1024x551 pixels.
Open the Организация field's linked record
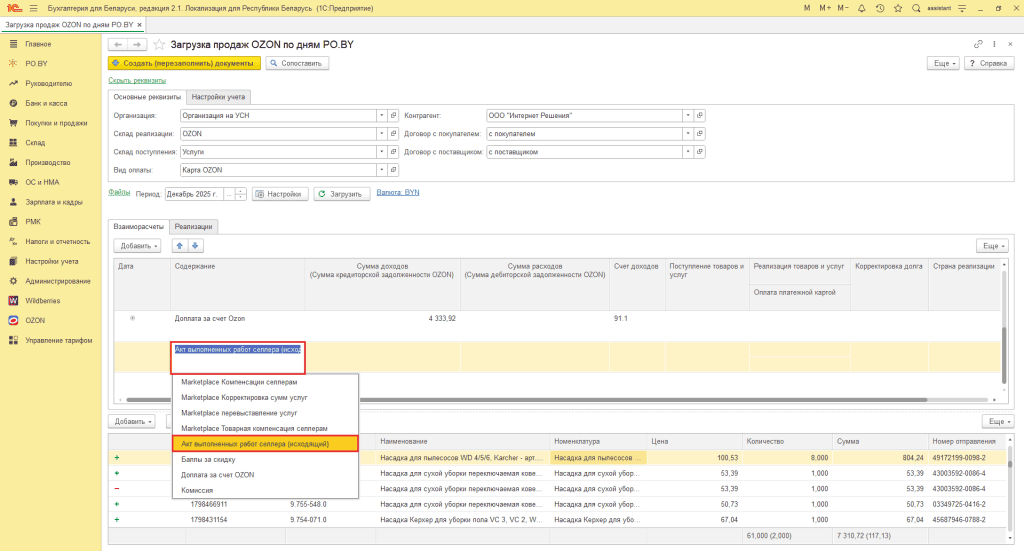[x=393, y=116]
